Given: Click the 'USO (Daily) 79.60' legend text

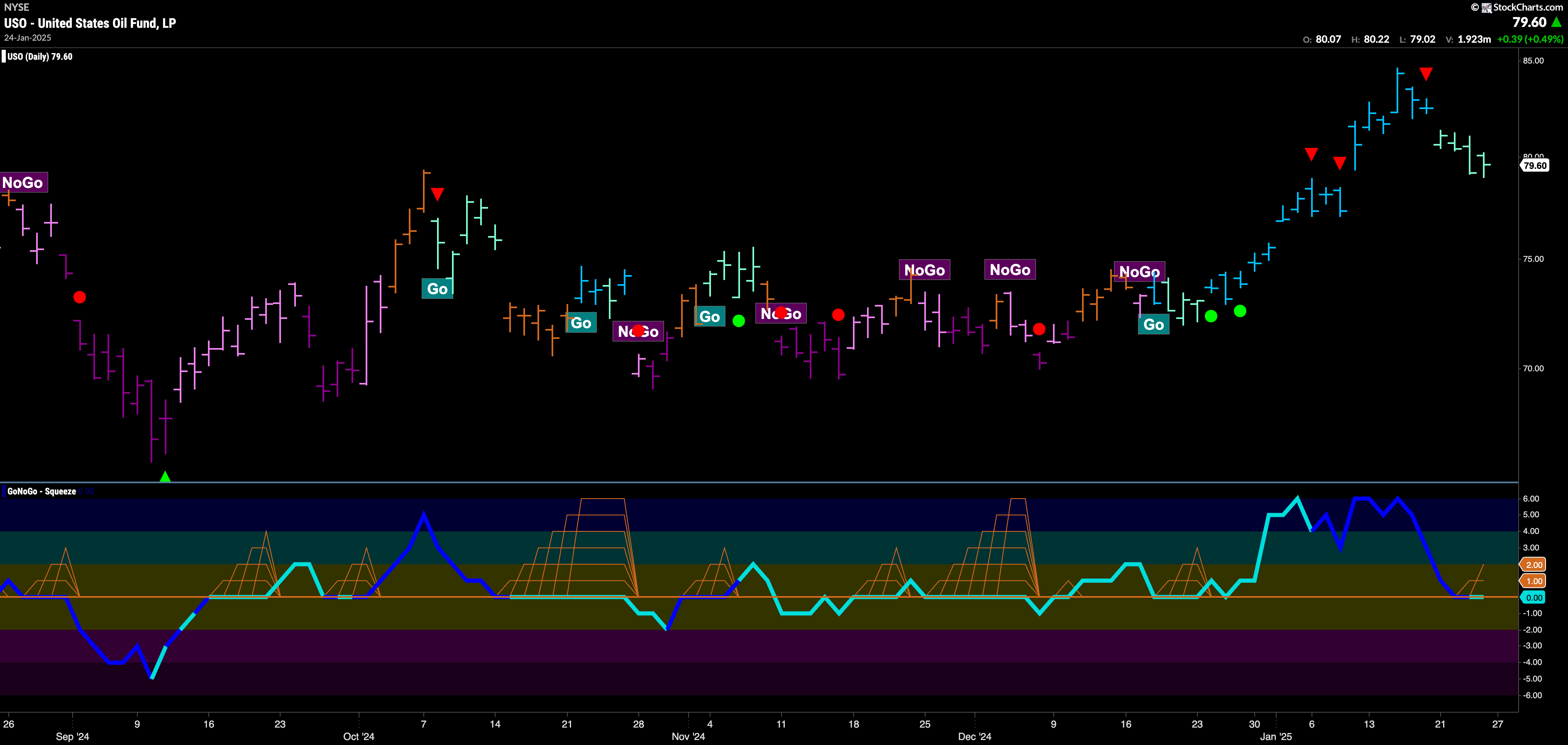Looking at the screenshot, I should 40,56.
